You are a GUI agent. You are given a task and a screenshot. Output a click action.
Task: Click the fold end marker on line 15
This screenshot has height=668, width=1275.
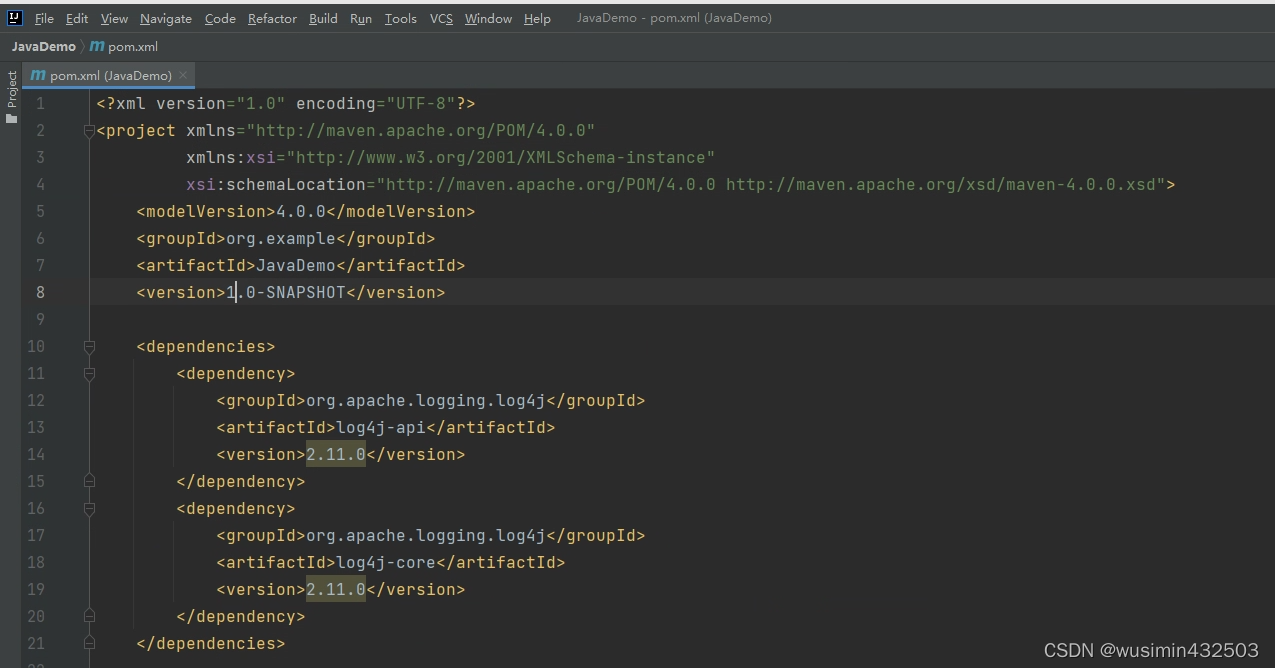click(x=89, y=482)
